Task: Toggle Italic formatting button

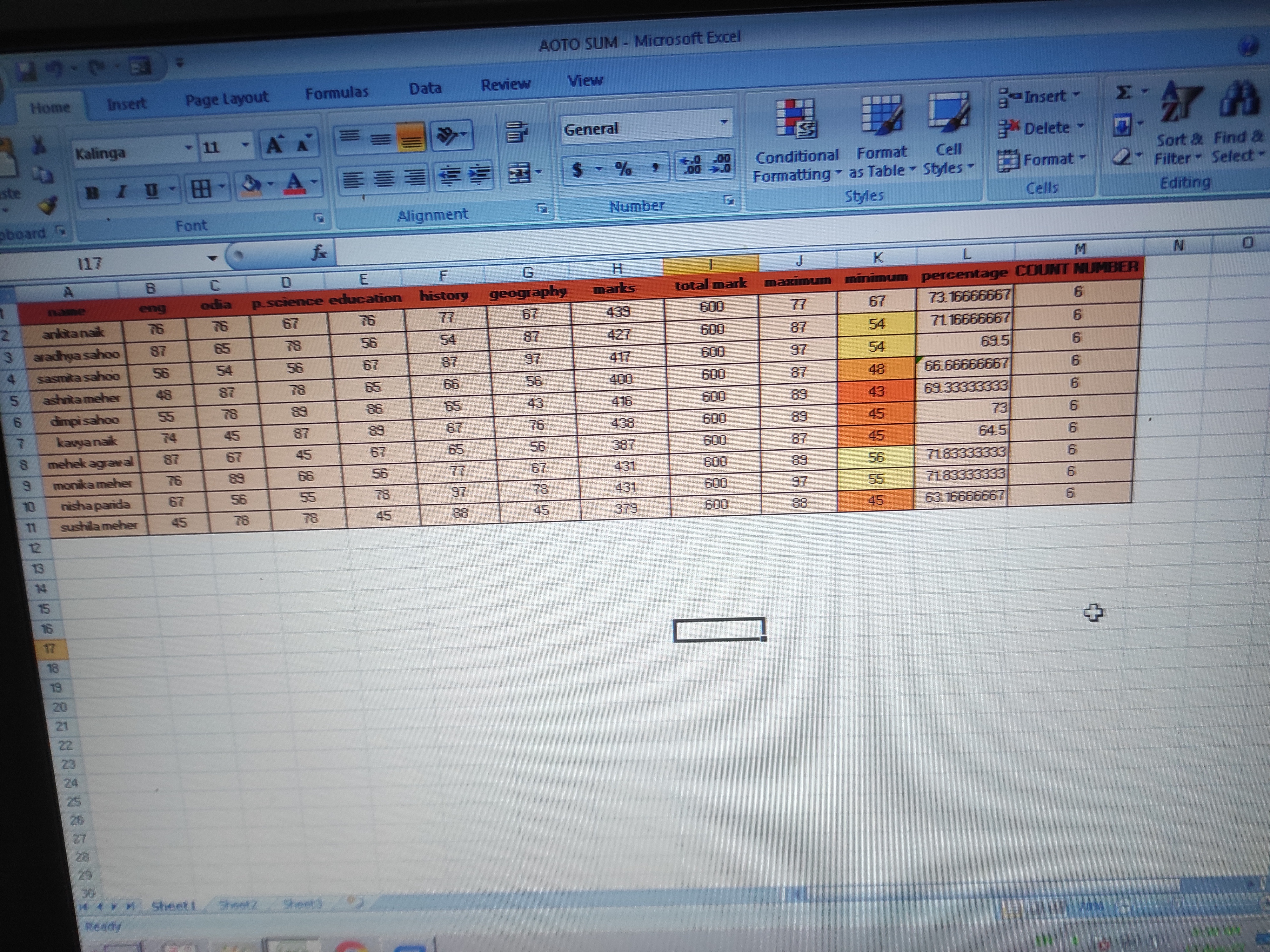Action: click(121, 191)
